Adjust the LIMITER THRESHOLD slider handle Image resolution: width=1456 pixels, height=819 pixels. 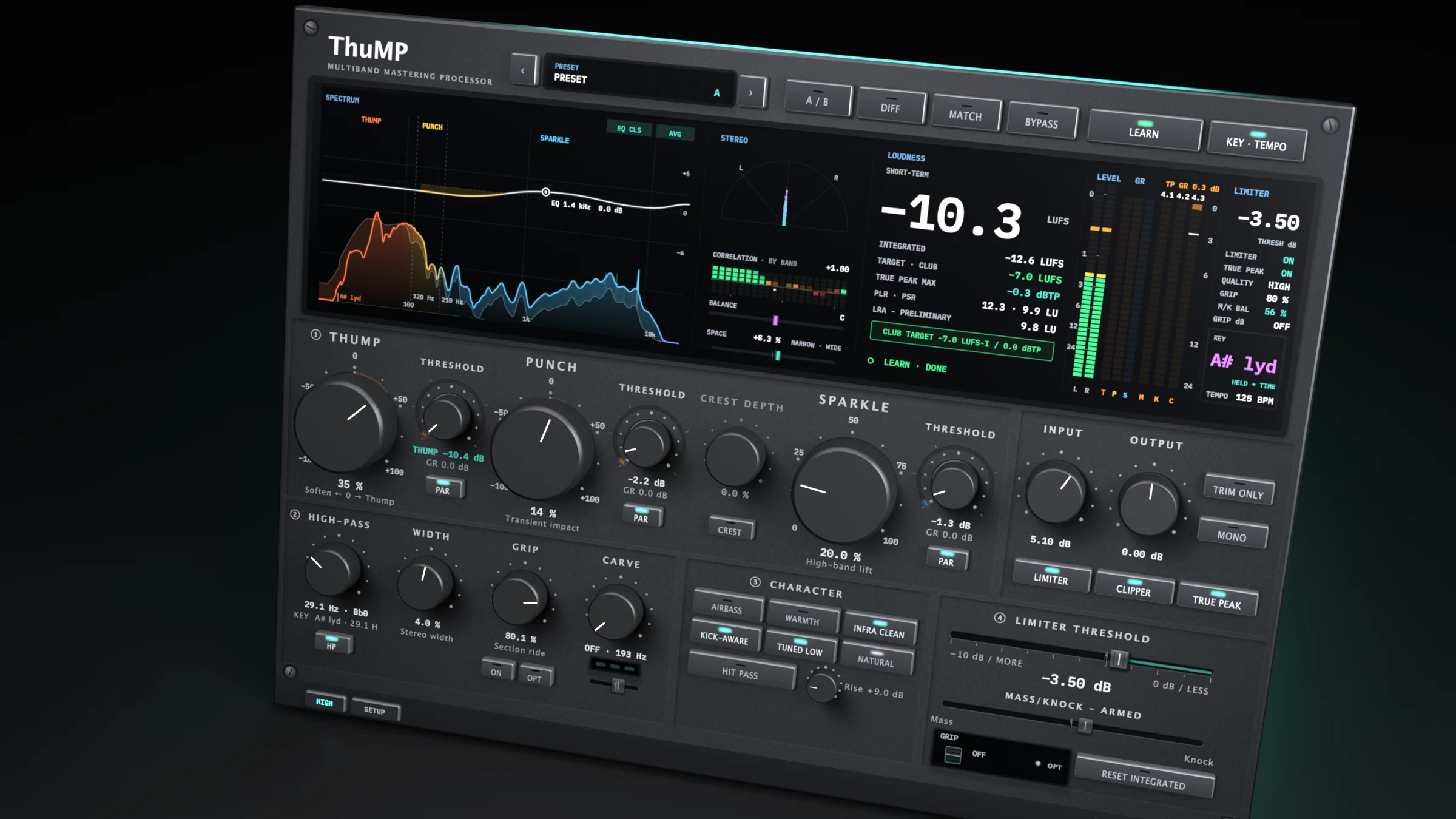(1119, 659)
